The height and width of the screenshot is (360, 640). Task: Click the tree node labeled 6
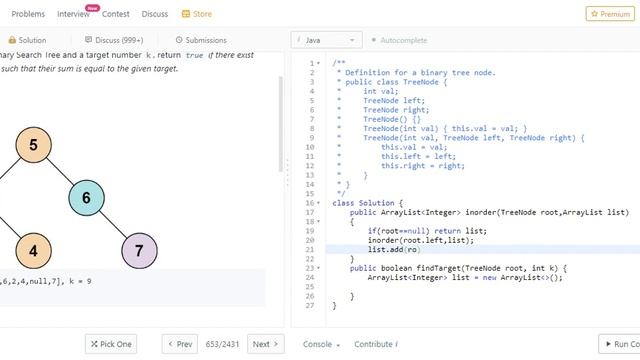pyautogui.click(x=87, y=198)
